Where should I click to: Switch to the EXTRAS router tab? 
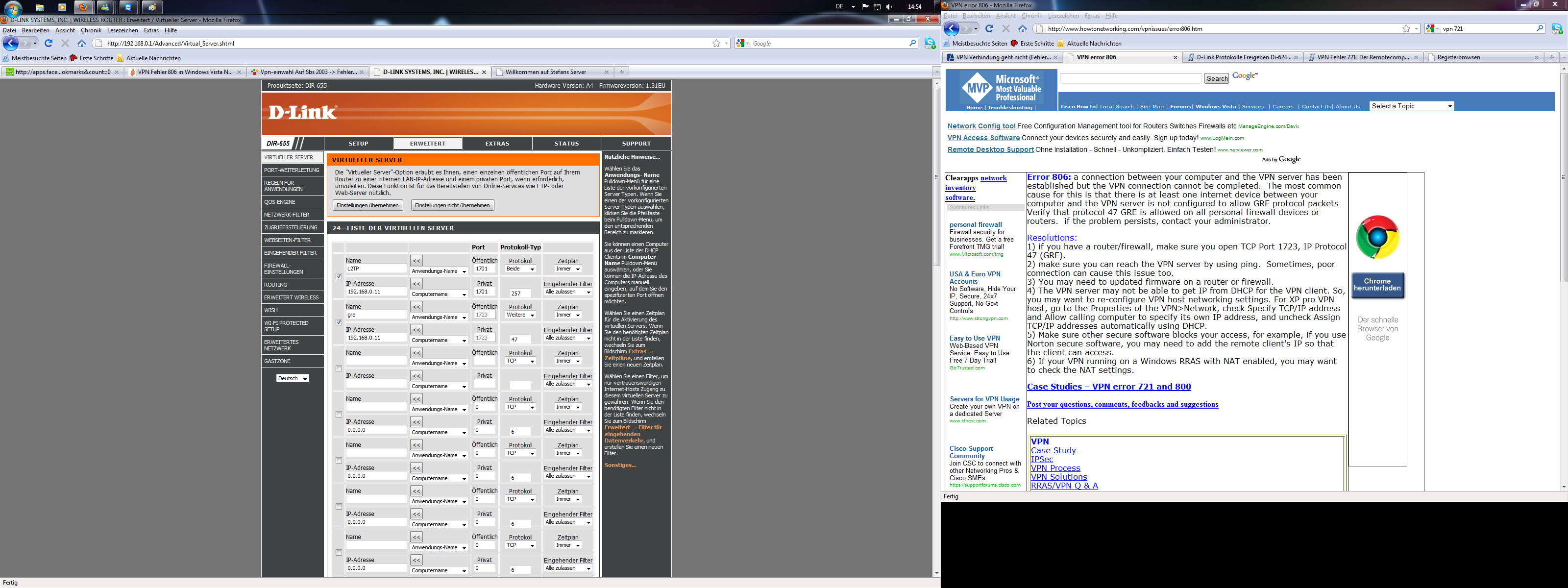click(497, 144)
